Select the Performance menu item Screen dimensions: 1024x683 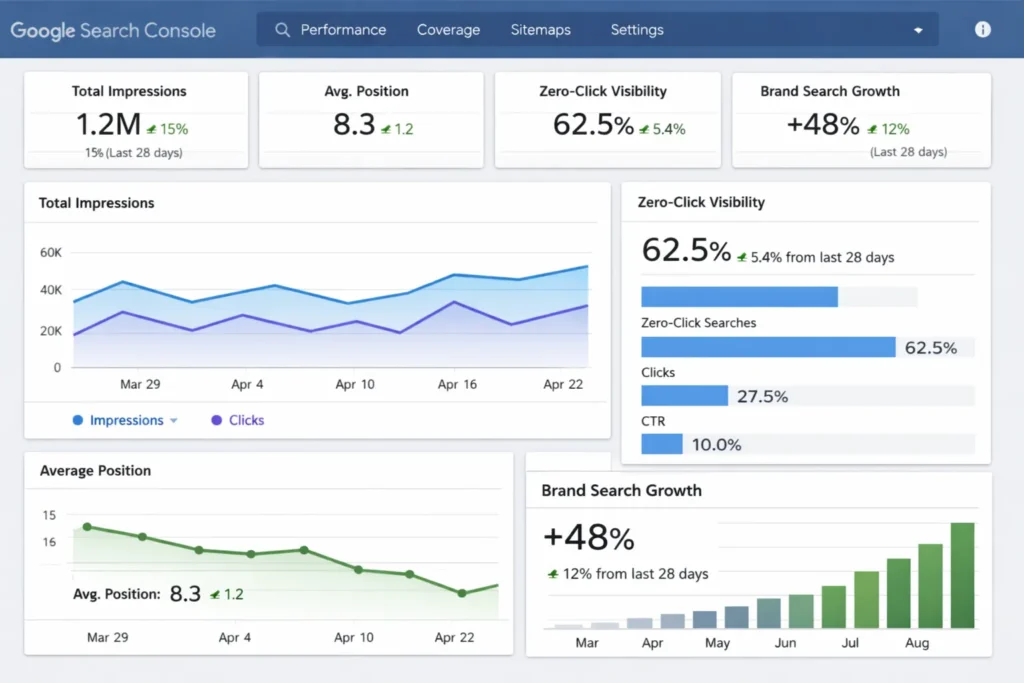343,30
